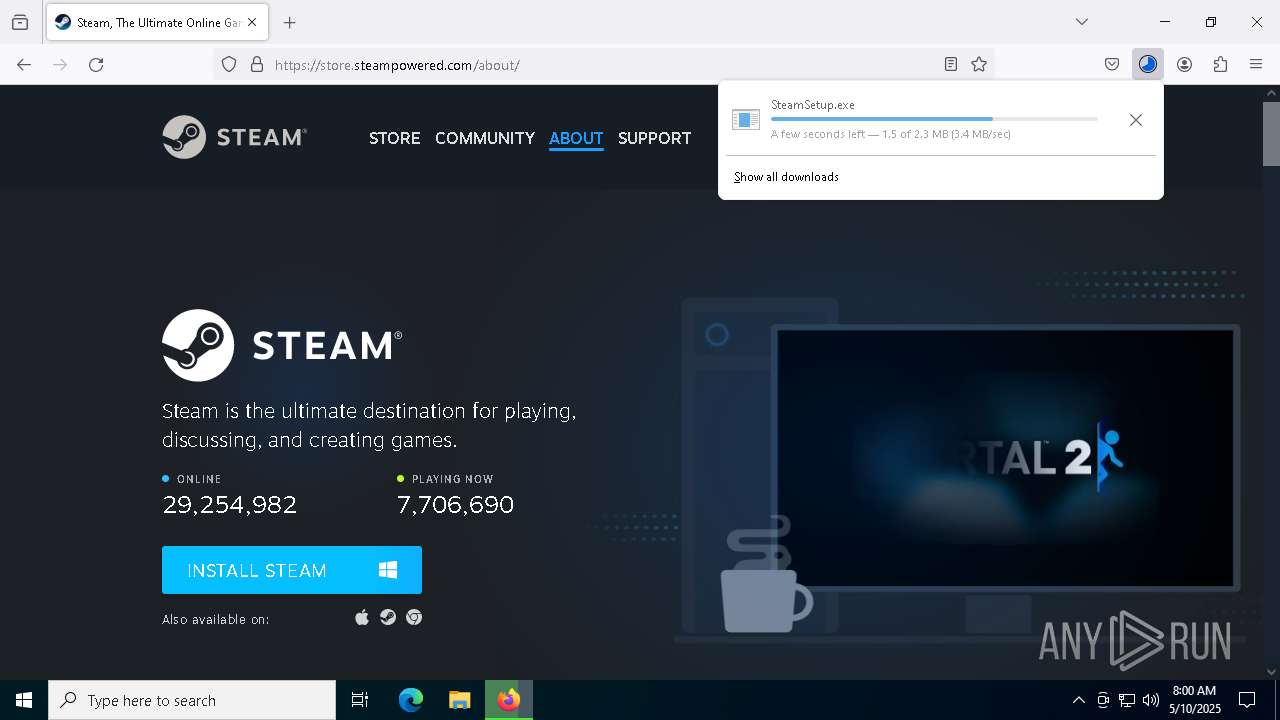This screenshot has width=1280, height=720.
Task: Click playing now count 7,706,690
Action: point(456,505)
